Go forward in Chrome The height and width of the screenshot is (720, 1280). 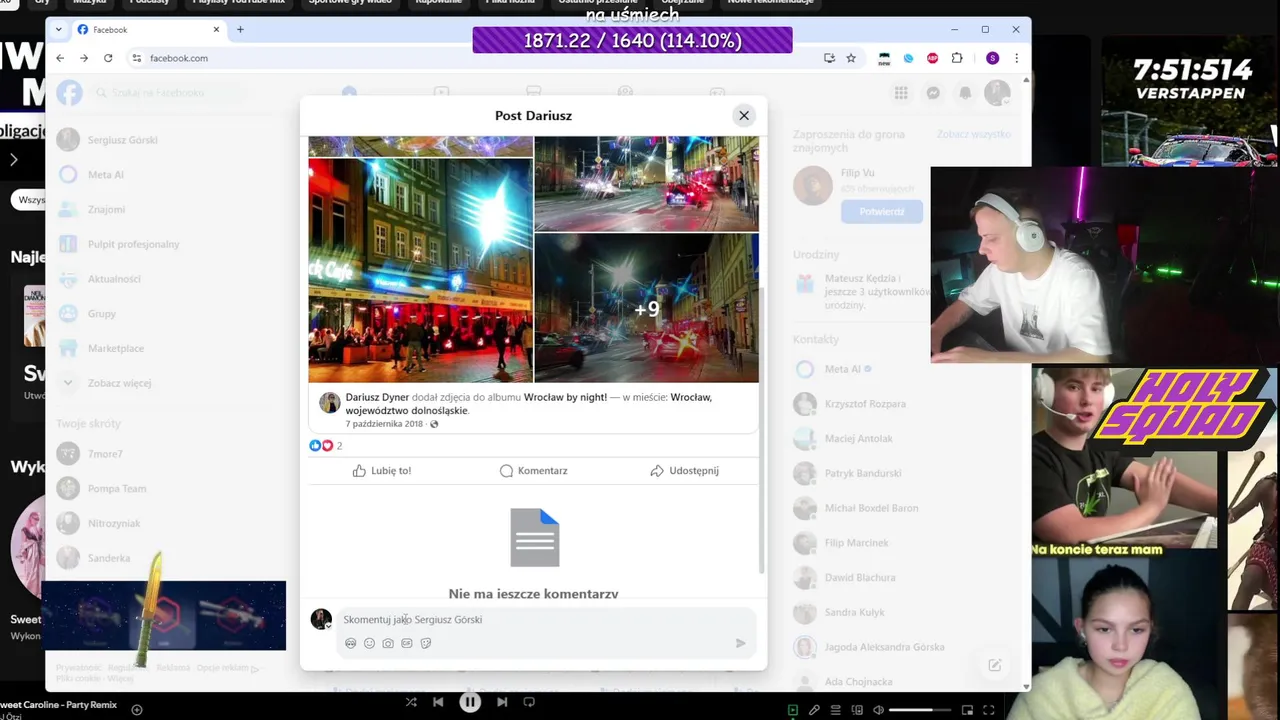[x=84, y=58]
